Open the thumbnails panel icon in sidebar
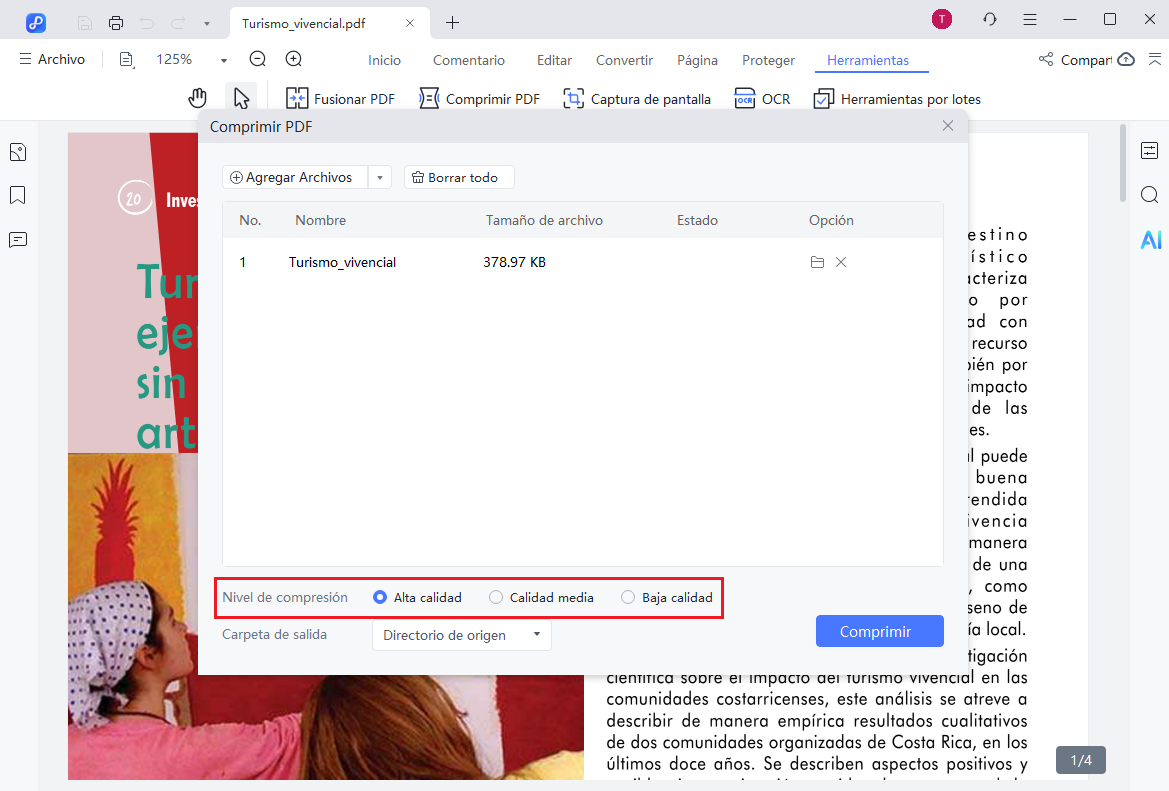 tap(18, 152)
